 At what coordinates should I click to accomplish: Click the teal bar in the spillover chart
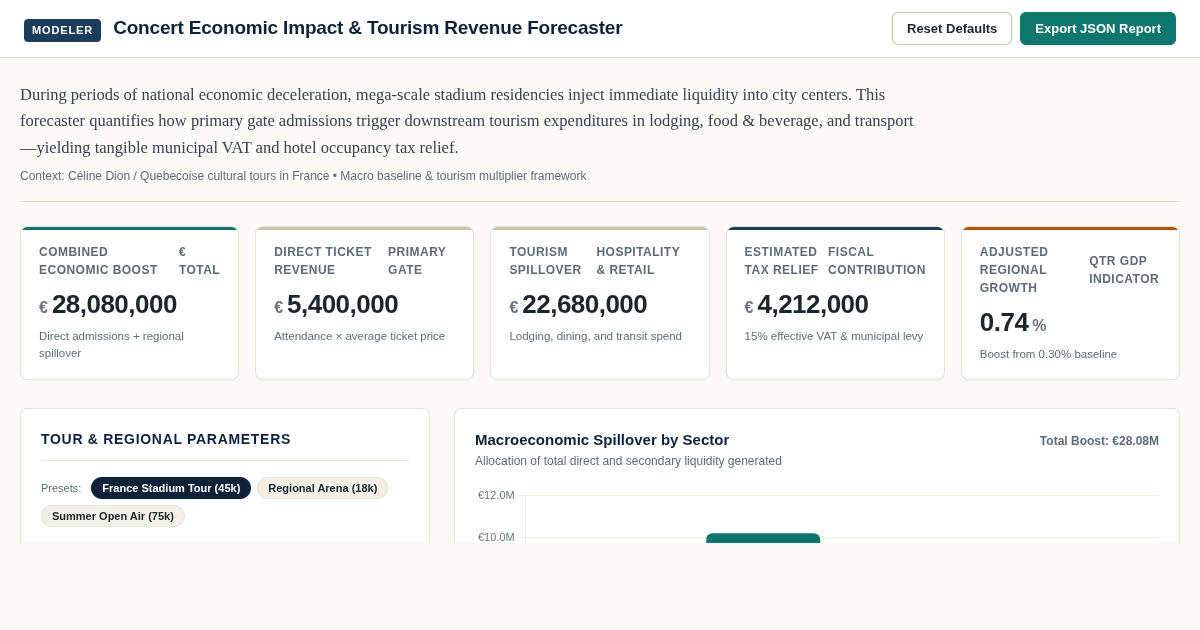(x=763, y=538)
